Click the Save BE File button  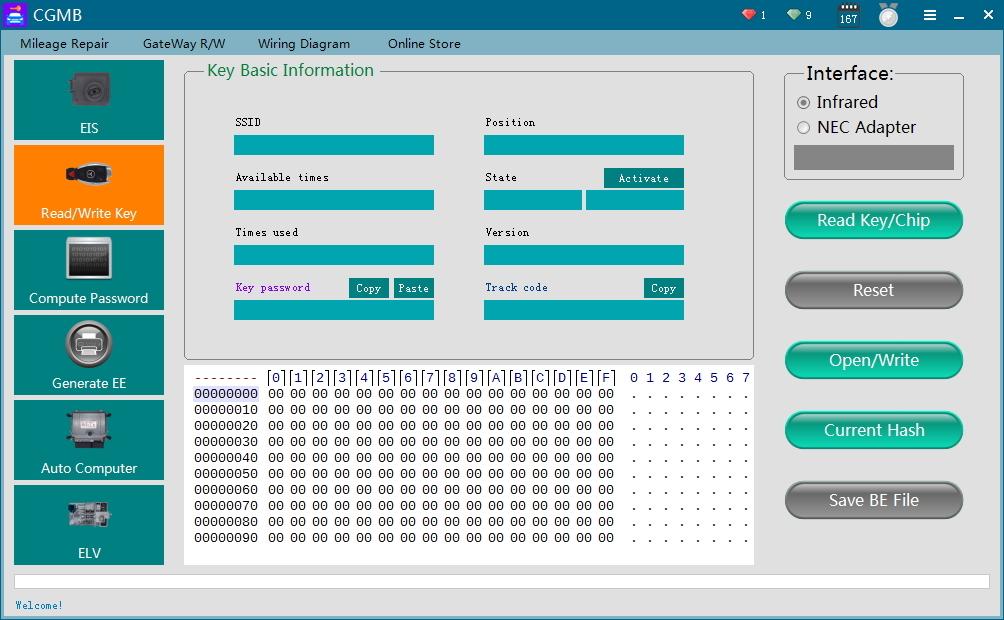click(872, 500)
